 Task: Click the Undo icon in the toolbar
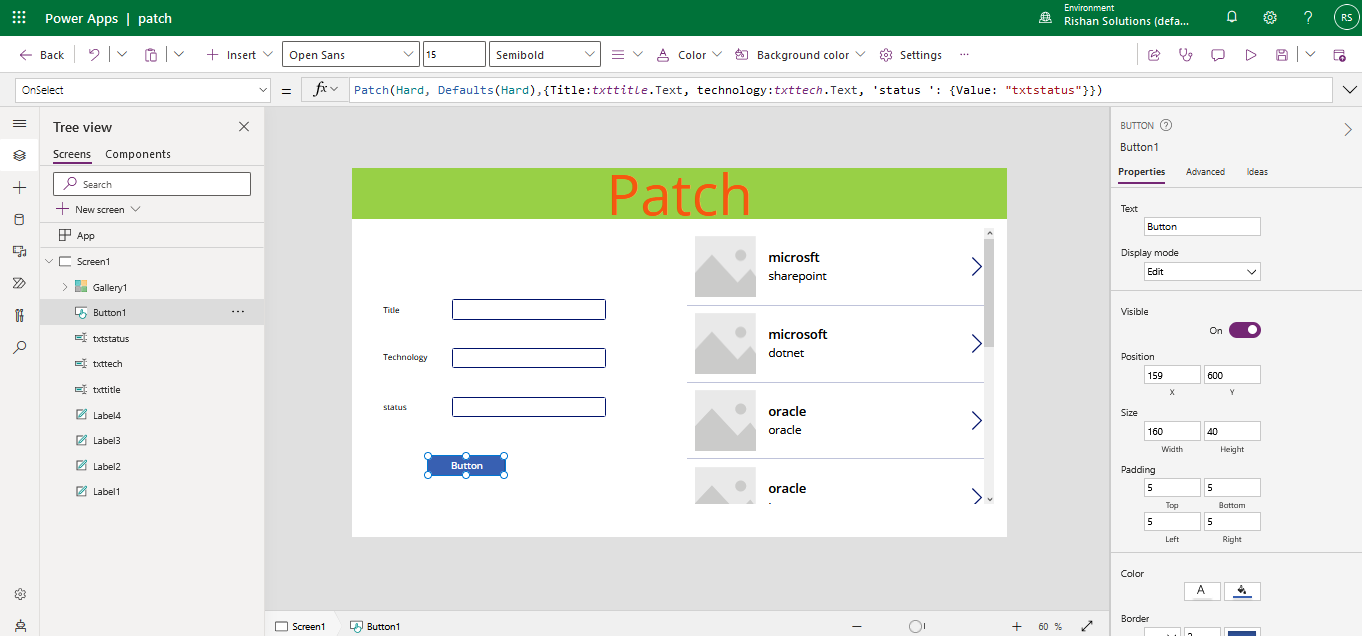(93, 54)
